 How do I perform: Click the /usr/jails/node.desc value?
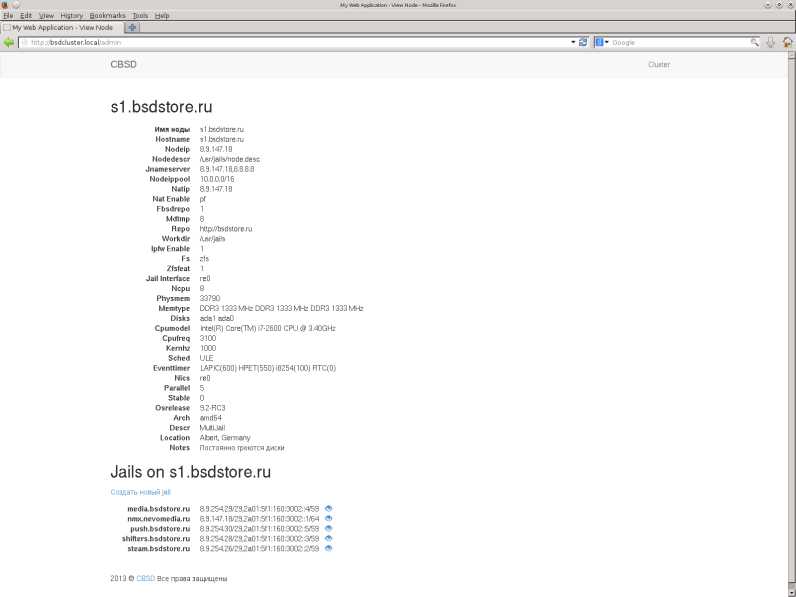pyautogui.click(x=229, y=159)
